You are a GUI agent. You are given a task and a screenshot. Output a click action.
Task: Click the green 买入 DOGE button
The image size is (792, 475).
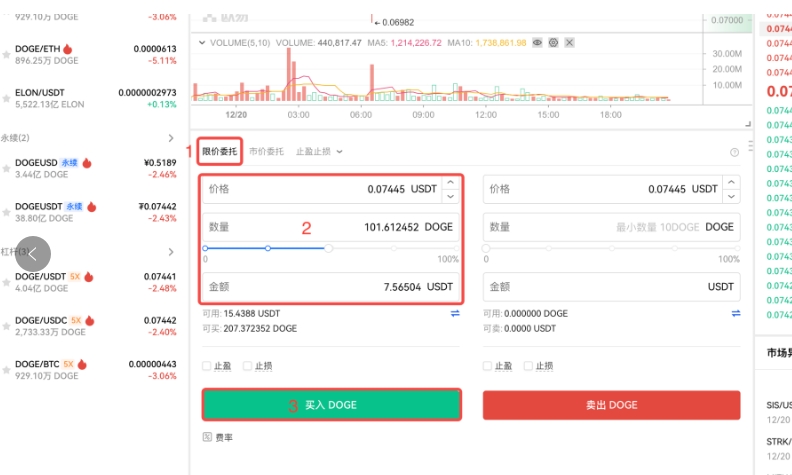[x=332, y=405]
